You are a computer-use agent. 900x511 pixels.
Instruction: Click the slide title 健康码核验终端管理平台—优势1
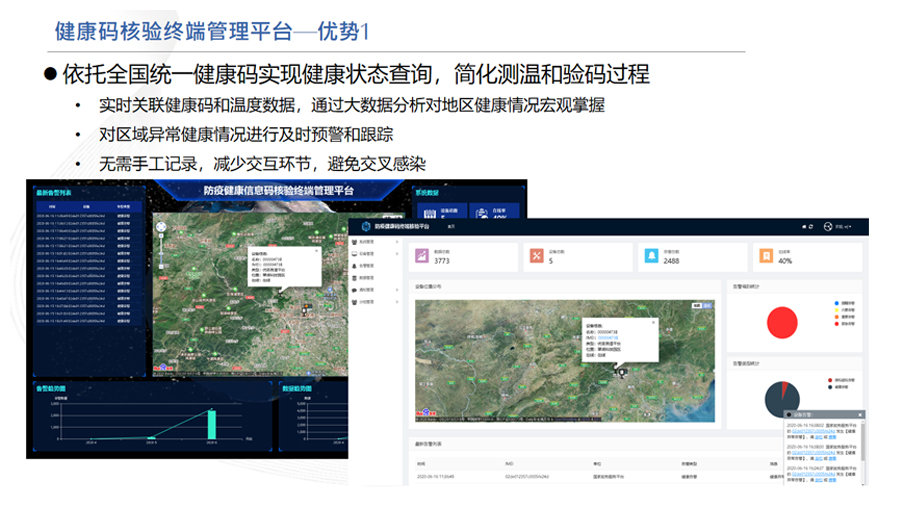click(212, 31)
